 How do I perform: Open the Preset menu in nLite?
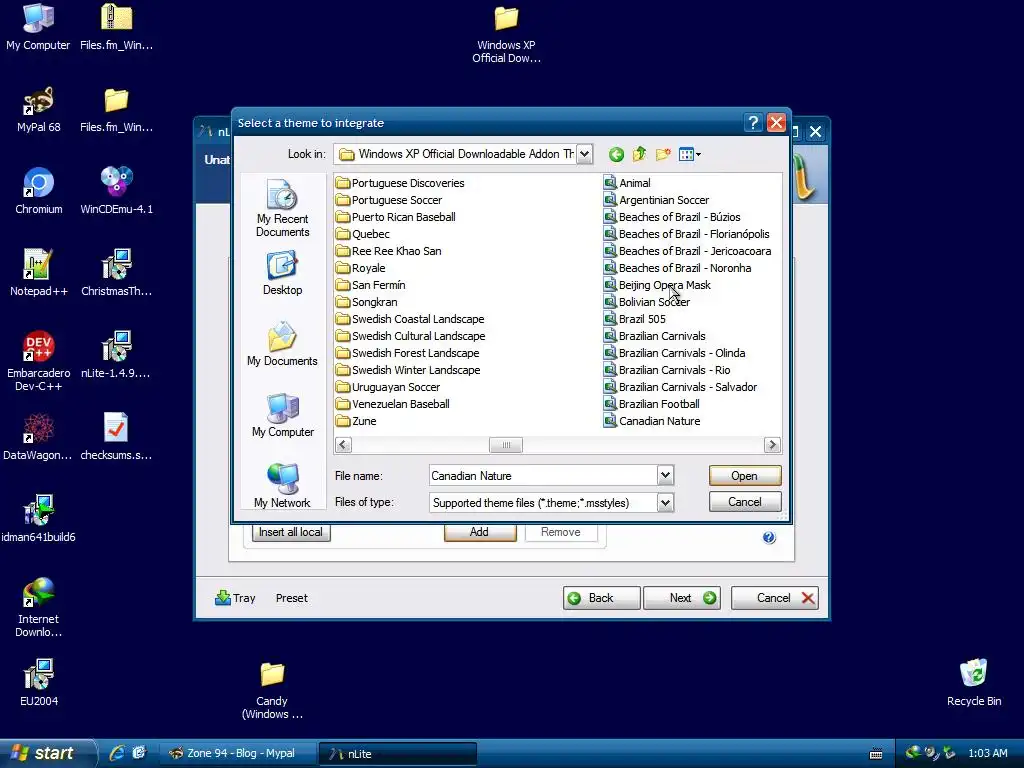tap(291, 598)
